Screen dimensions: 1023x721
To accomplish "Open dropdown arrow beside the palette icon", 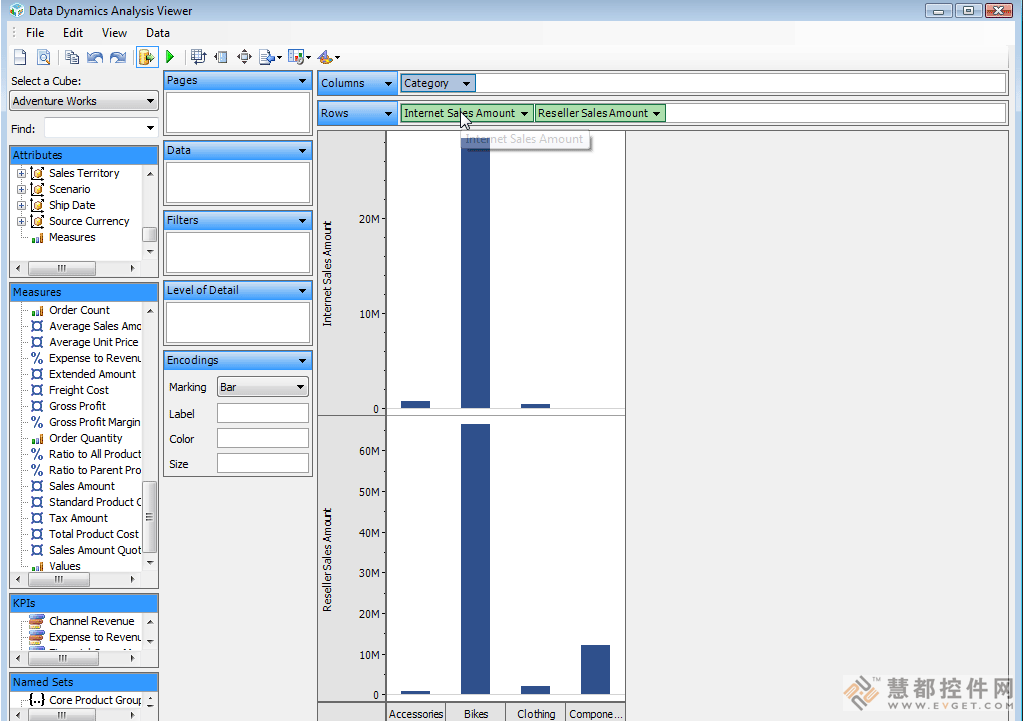I will [x=337, y=57].
